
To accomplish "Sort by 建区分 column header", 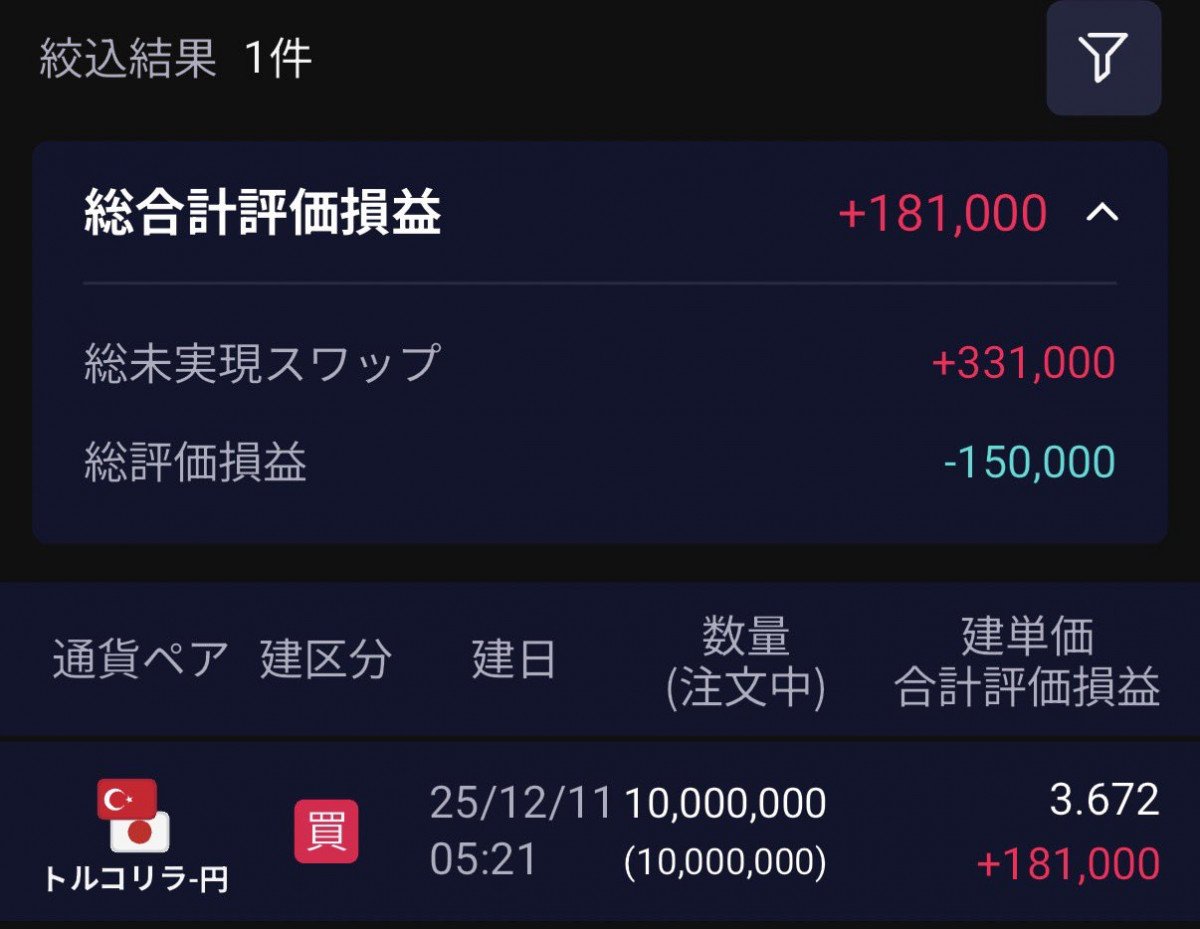I will [326, 661].
